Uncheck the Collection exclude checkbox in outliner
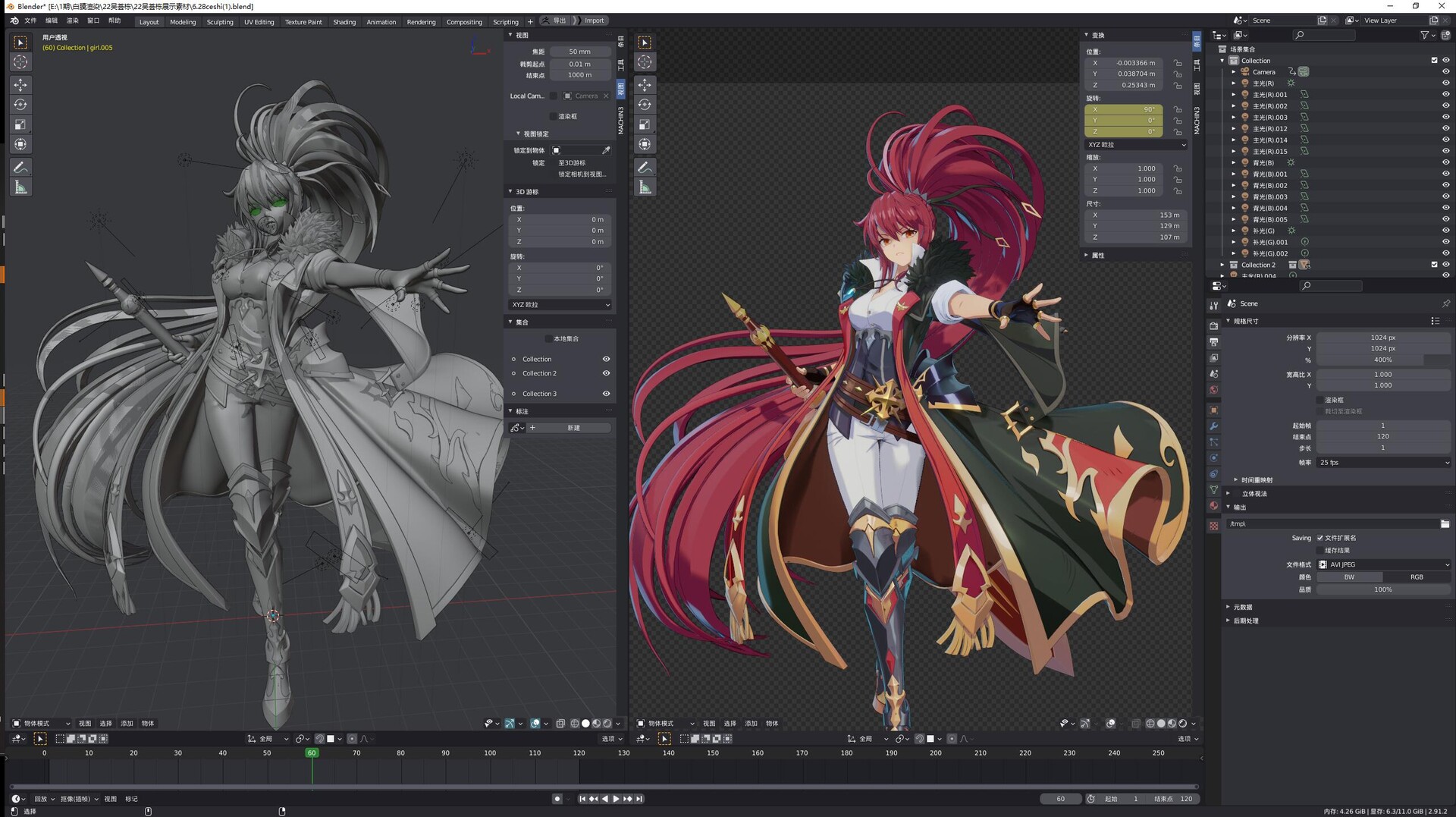Viewport: 1456px width, 817px height. click(1434, 61)
